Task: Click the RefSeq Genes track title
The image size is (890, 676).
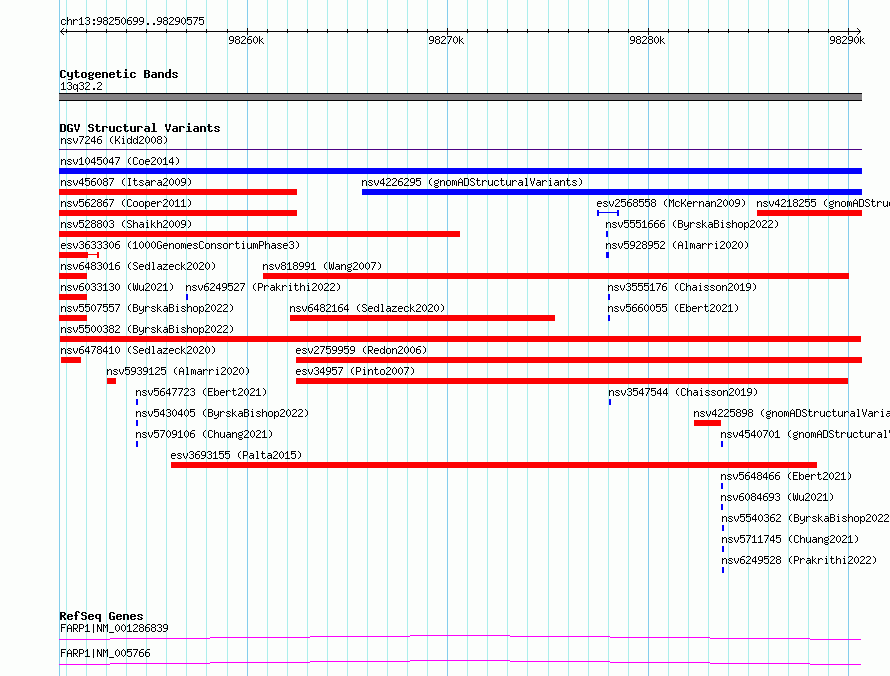Action: click(x=101, y=616)
